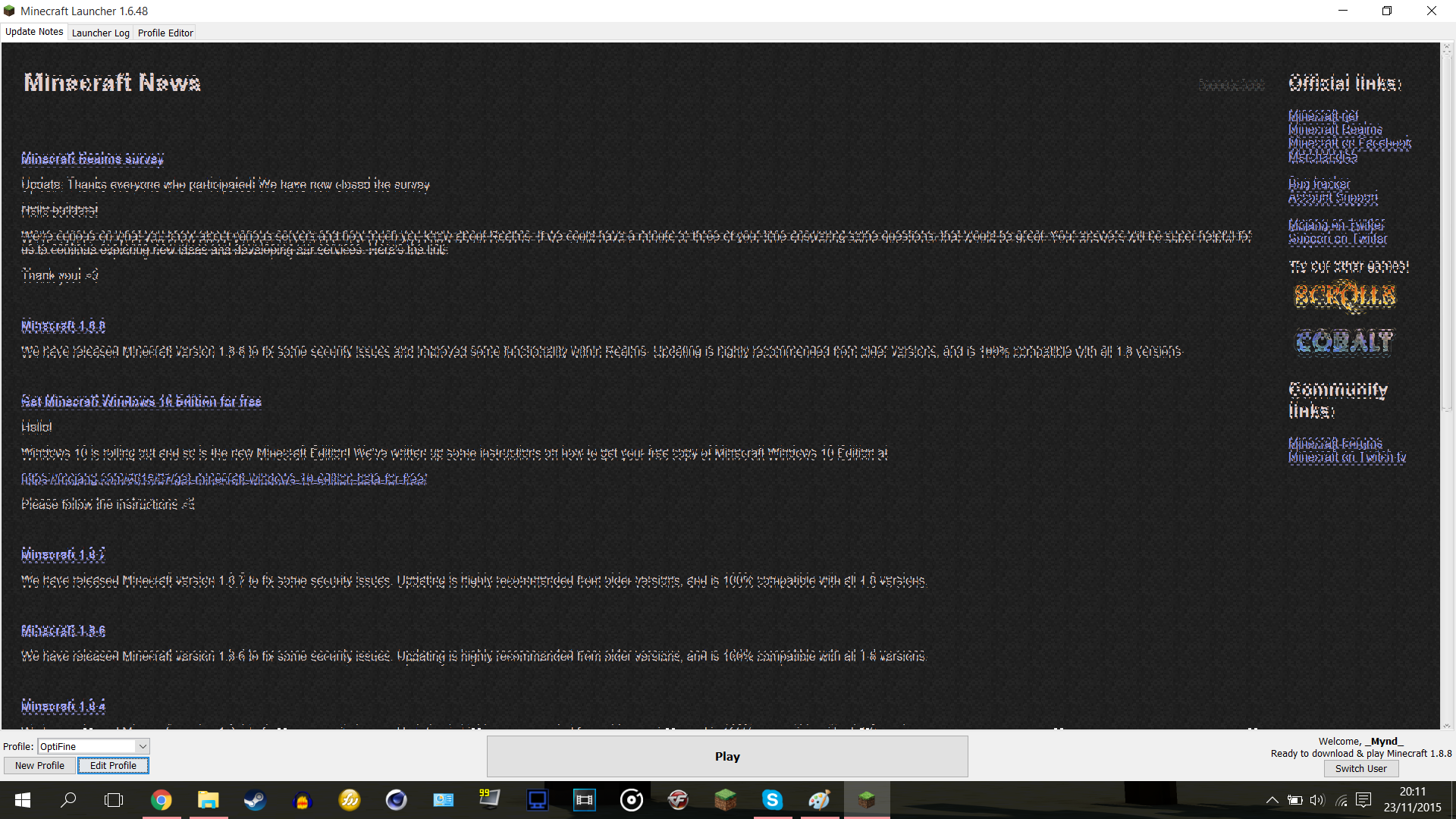Open the Minecraft grass block icon beside Skype
The height and width of the screenshot is (819, 1456).
coord(725,800)
